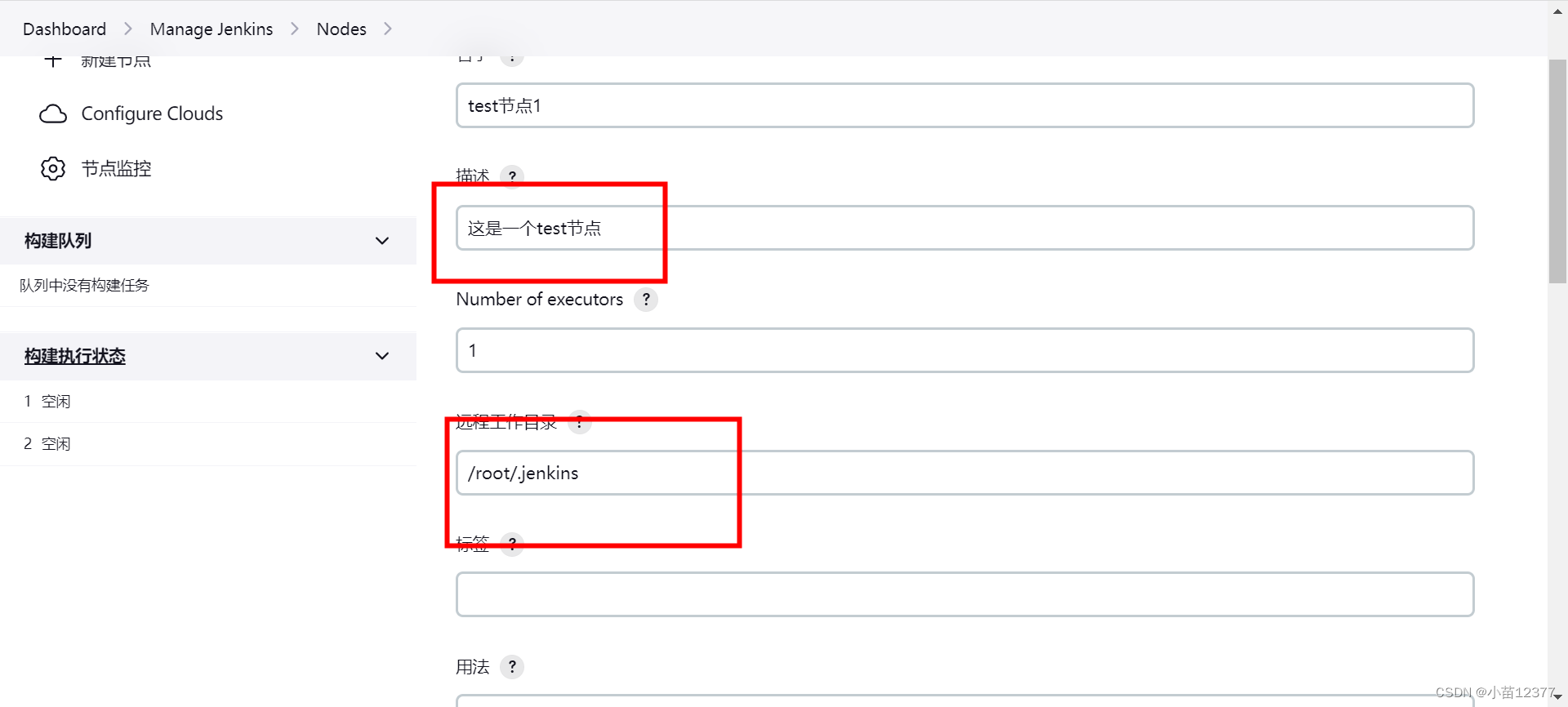Open help icon beside 远程工作目录

[580, 422]
